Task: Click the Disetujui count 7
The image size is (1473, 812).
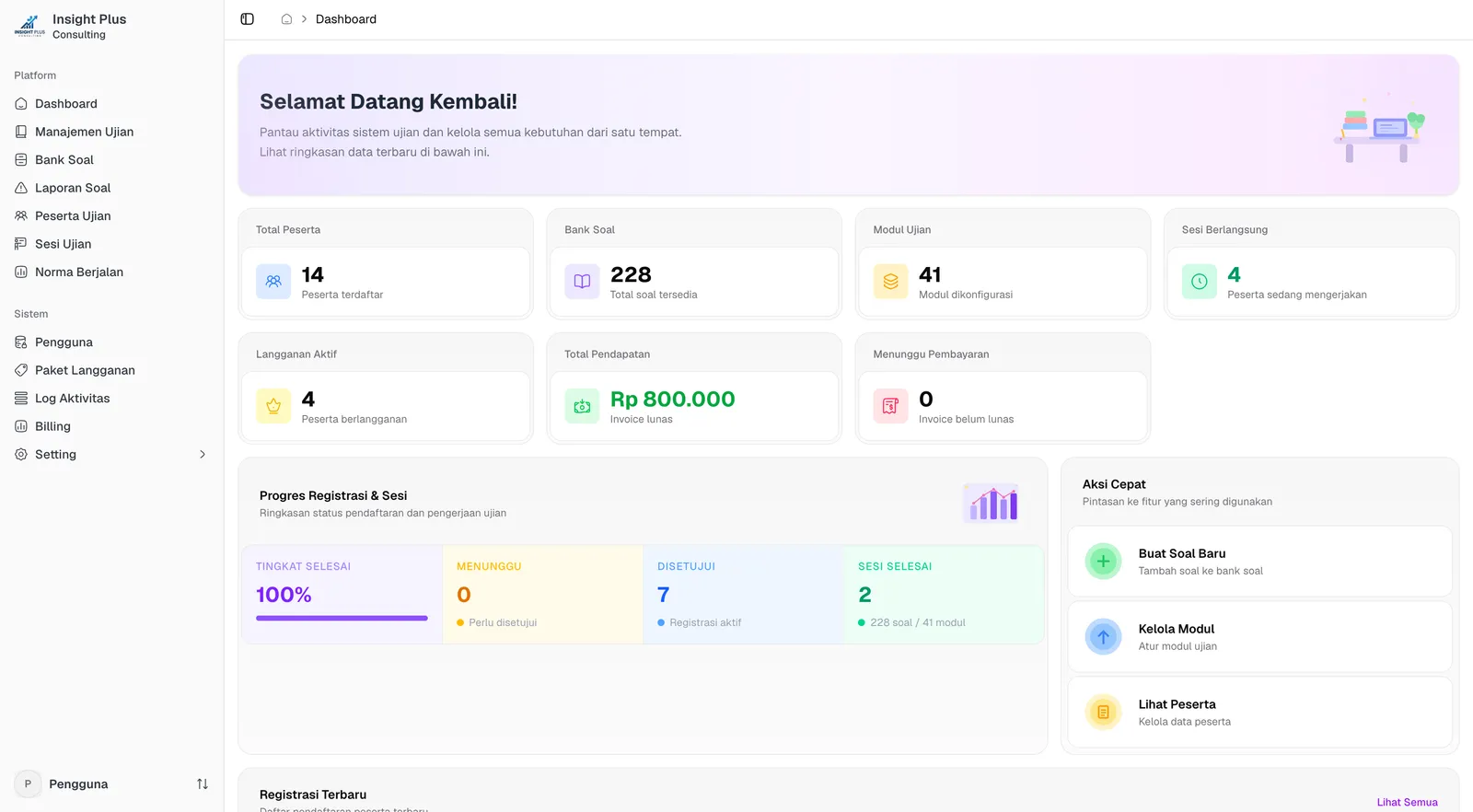Action: click(664, 595)
